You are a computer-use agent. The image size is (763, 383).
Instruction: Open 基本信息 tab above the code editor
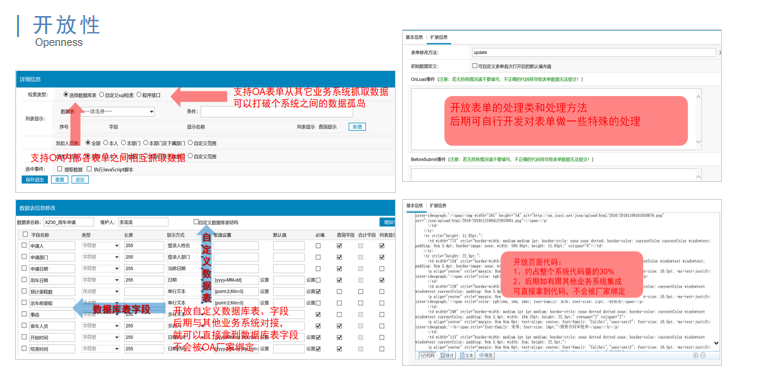(x=414, y=205)
